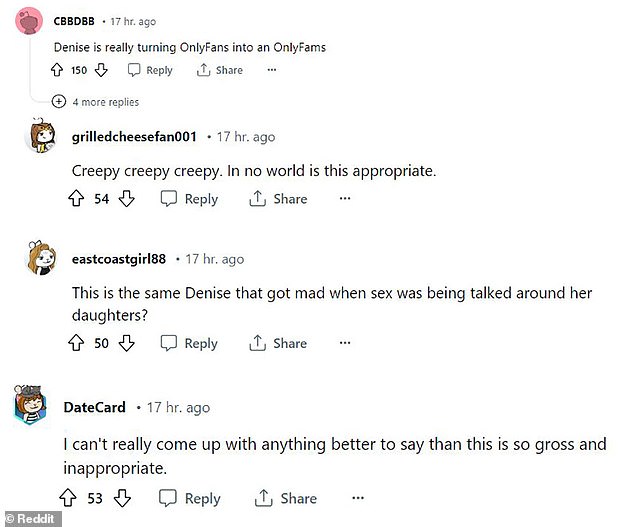The image size is (634, 527).
Task: Reply to CBBDBB's comment
Action: click(150, 70)
